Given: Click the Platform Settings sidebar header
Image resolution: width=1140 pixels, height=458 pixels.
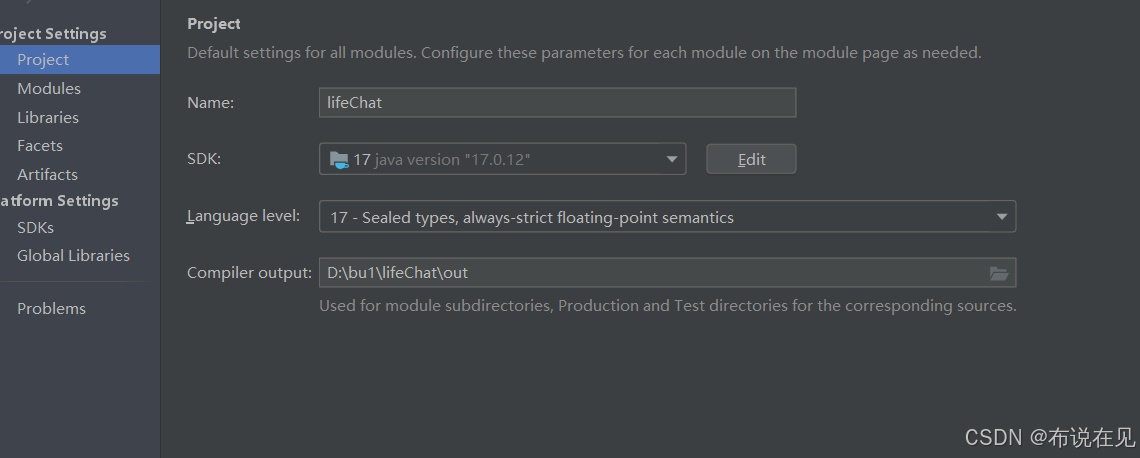Looking at the screenshot, I should point(59,201).
